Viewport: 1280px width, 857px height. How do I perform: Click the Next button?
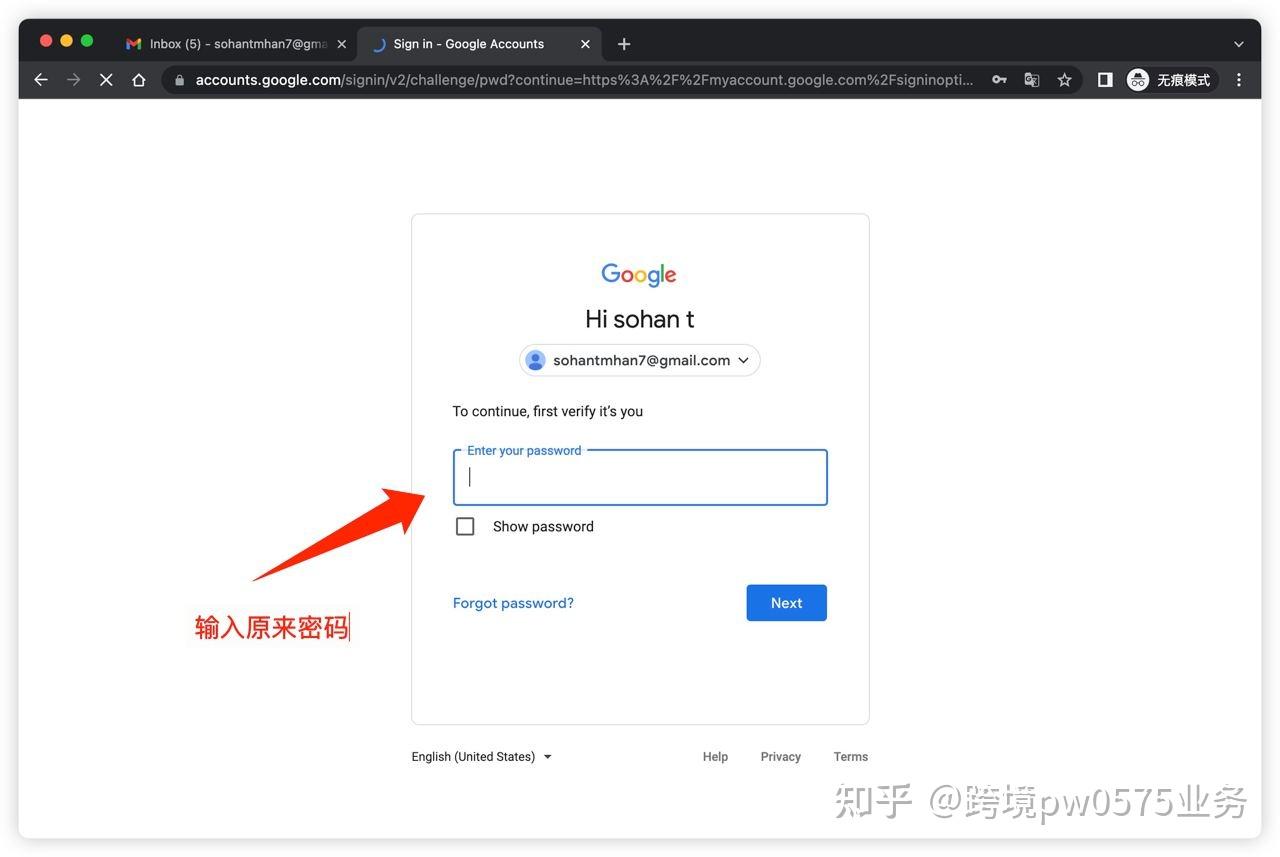(x=786, y=602)
